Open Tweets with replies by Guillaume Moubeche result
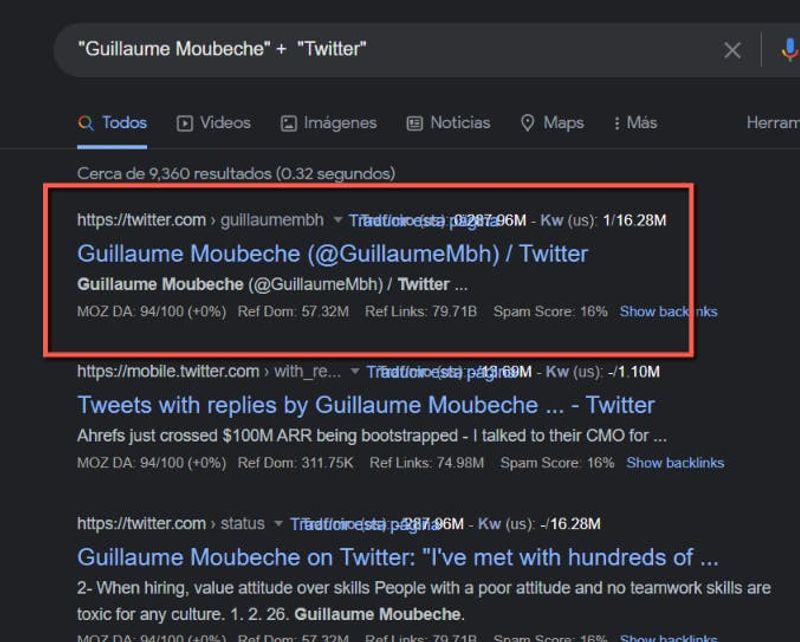 click(x=366, y=405)
